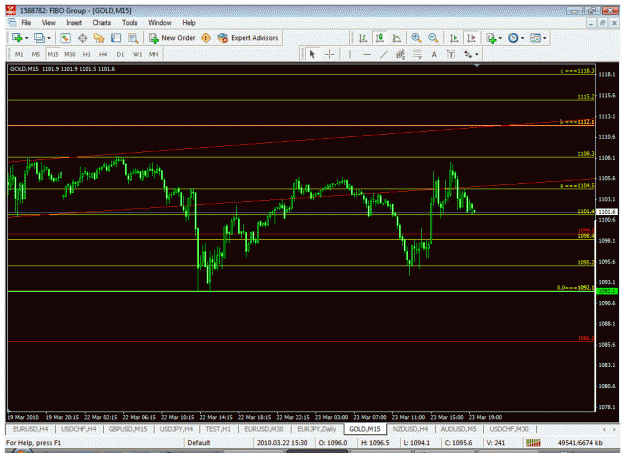
Task: Open the Insert menu
Action: click(74, 23)
